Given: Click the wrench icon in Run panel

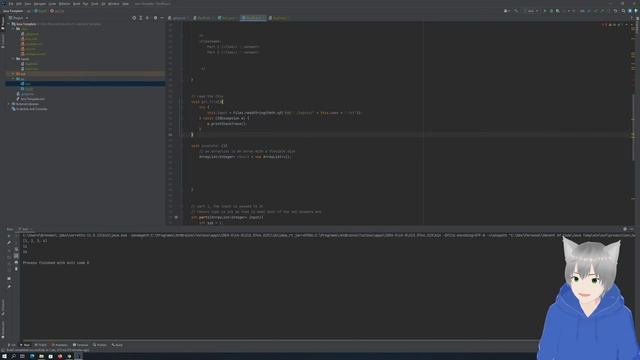Looking at the screenshot, I should pos(9,242).
